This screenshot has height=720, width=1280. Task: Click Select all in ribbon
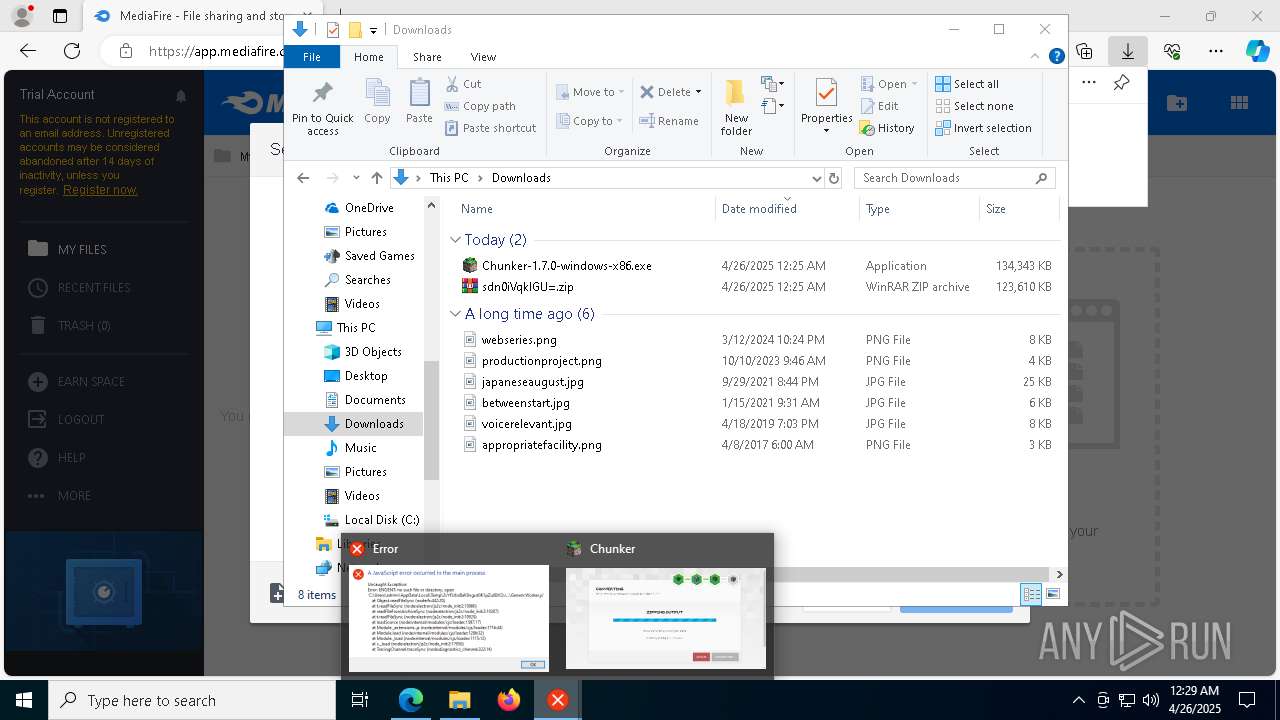click(x=967, y=84)
